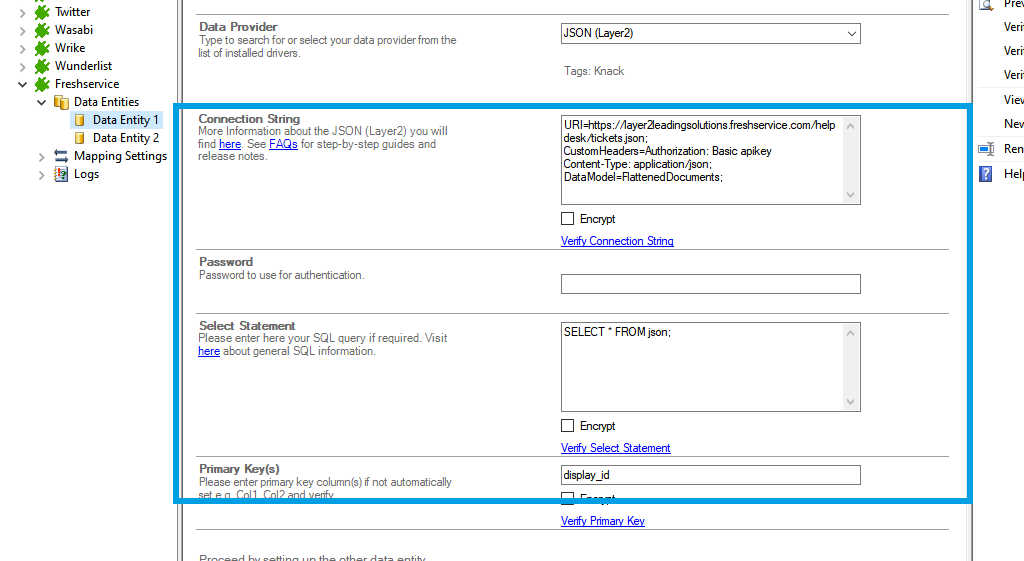Click Verify Select Statement link

pos(615,448)
